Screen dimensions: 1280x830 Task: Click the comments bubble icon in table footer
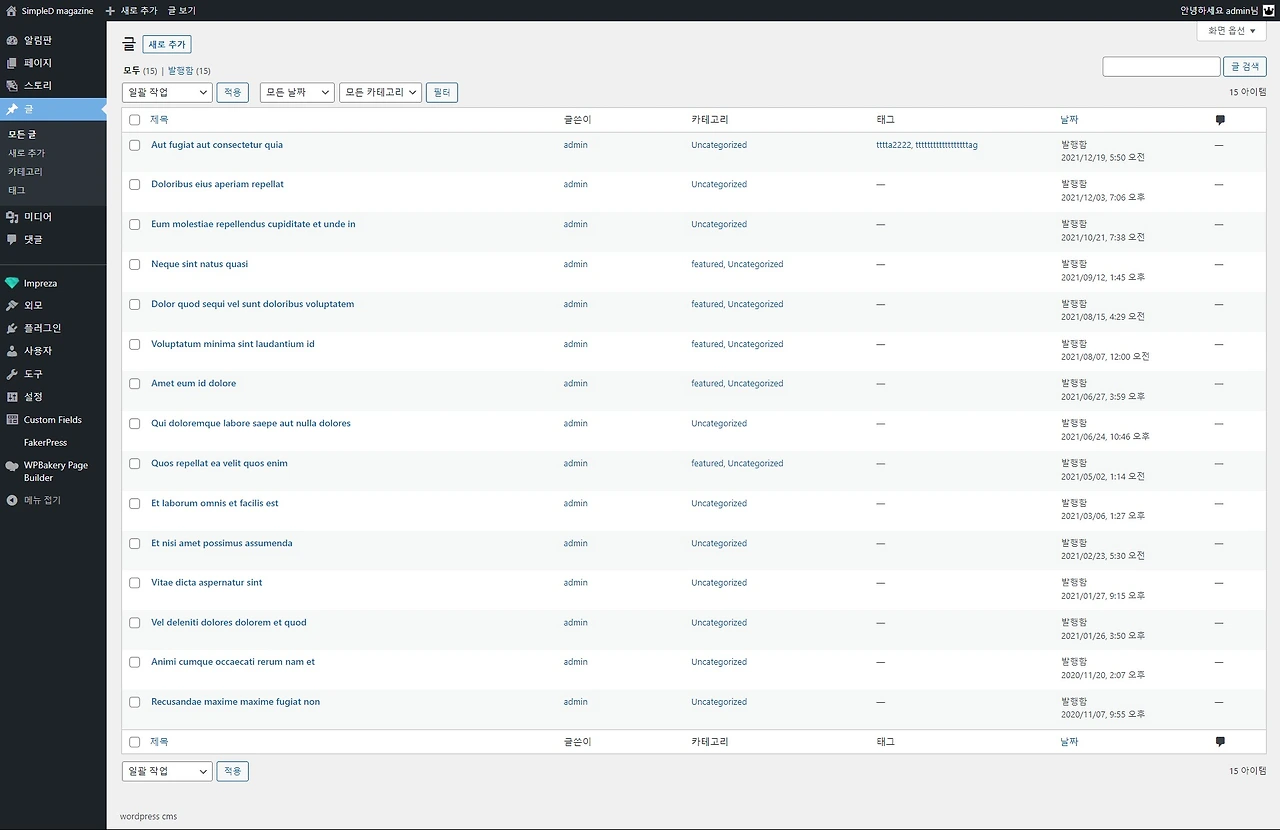click(1220, 742)
